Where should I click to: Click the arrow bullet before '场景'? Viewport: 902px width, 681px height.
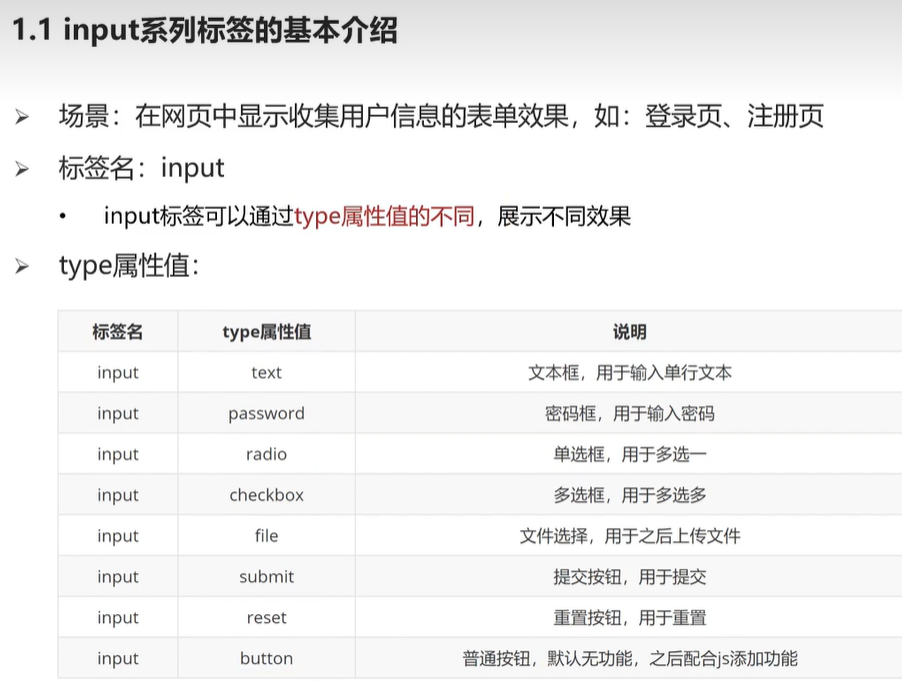[x=22, y=117]
